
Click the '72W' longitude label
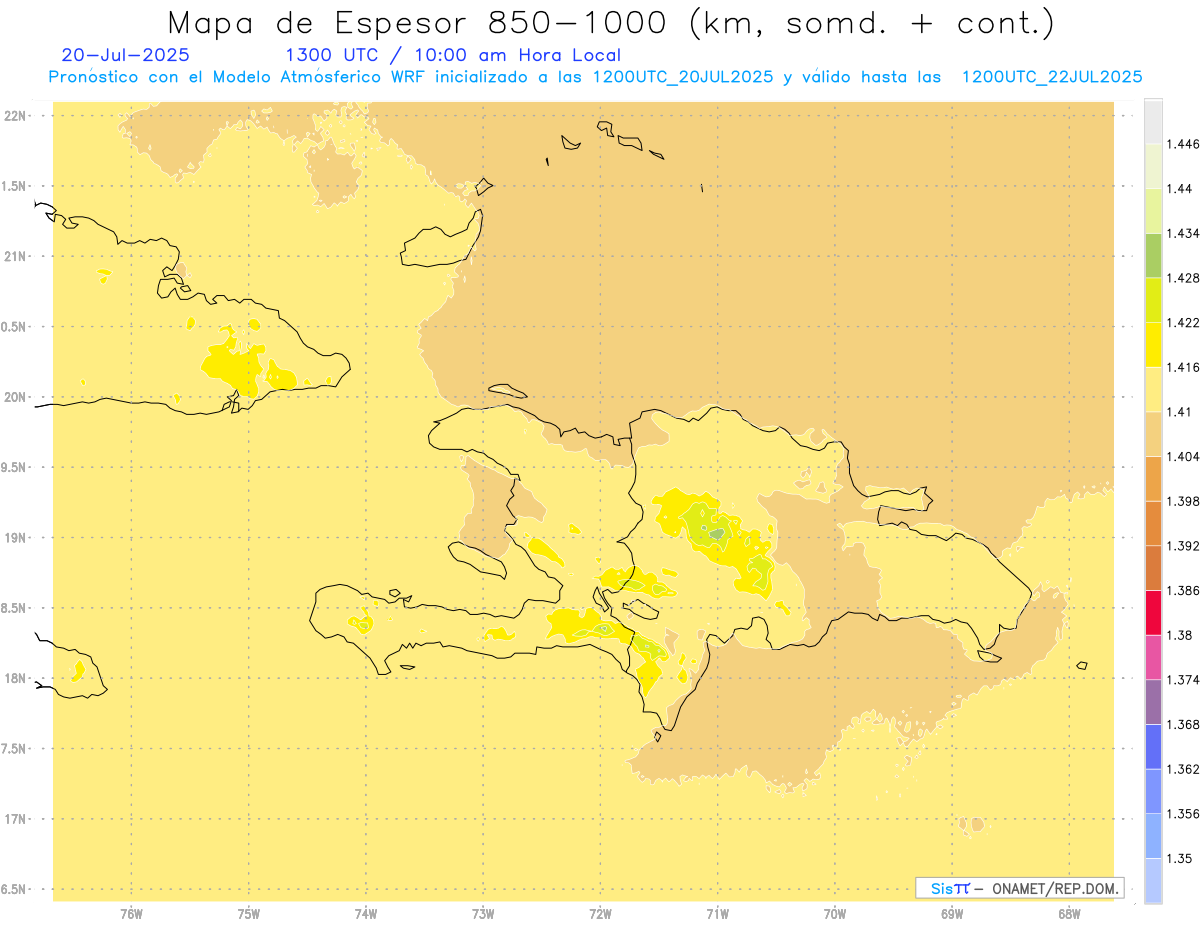point(600,913)
